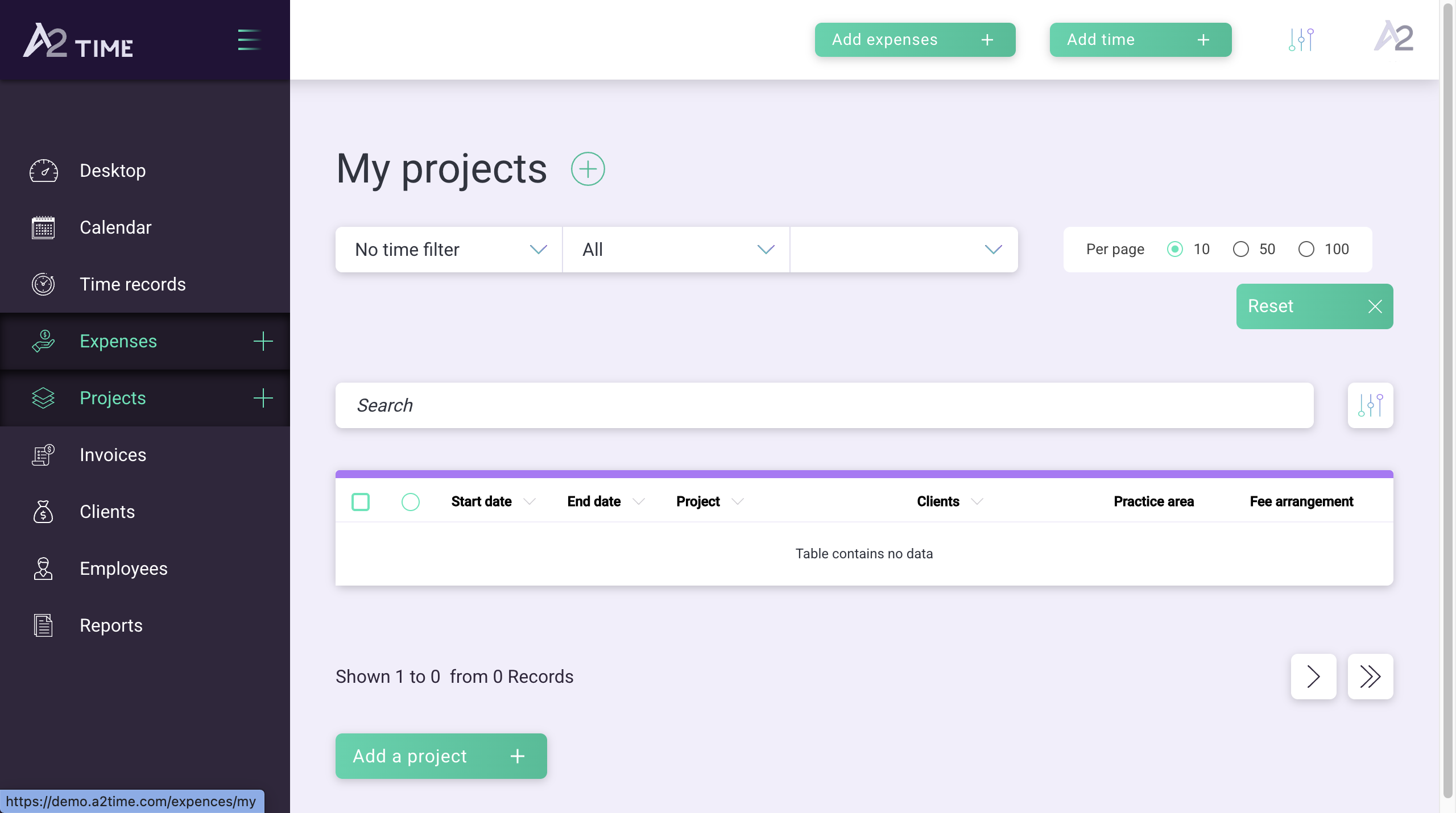Open table column settings sliders icon
1456x813 pixels.
(x=1371, y=405)
